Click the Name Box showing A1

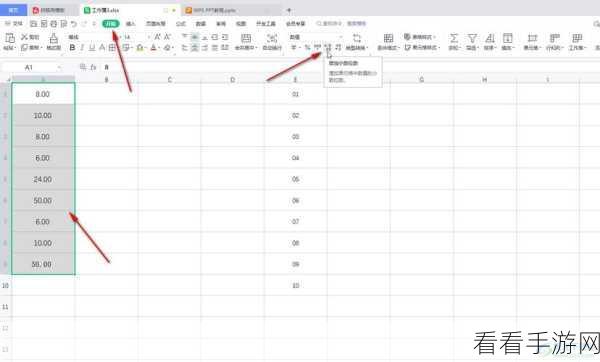pos(29,67)
